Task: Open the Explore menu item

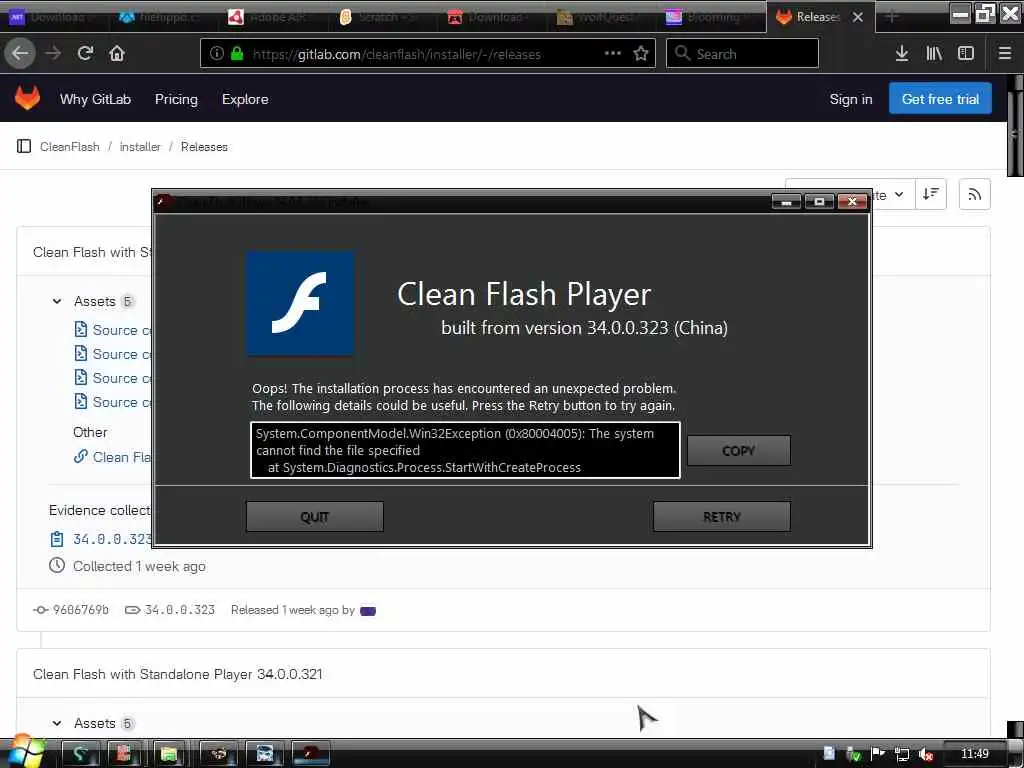Action: click(x=245, y=99)
